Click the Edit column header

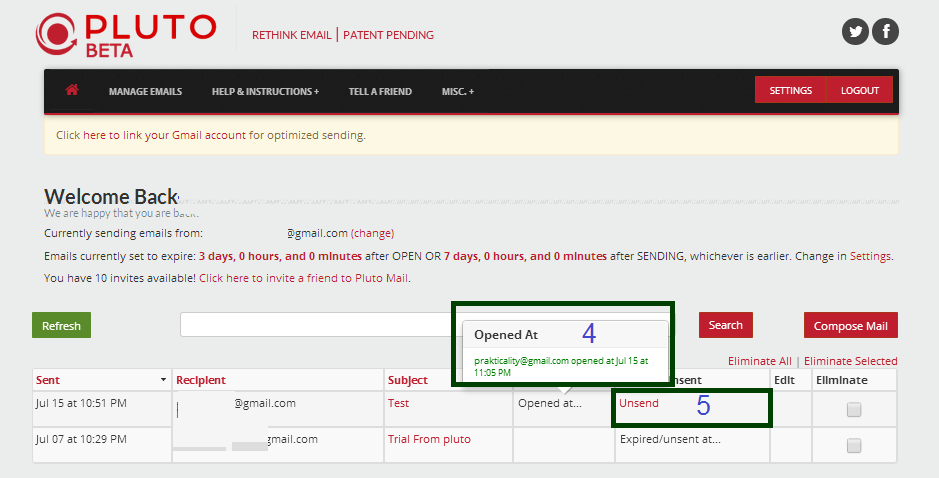click(784, 380)
